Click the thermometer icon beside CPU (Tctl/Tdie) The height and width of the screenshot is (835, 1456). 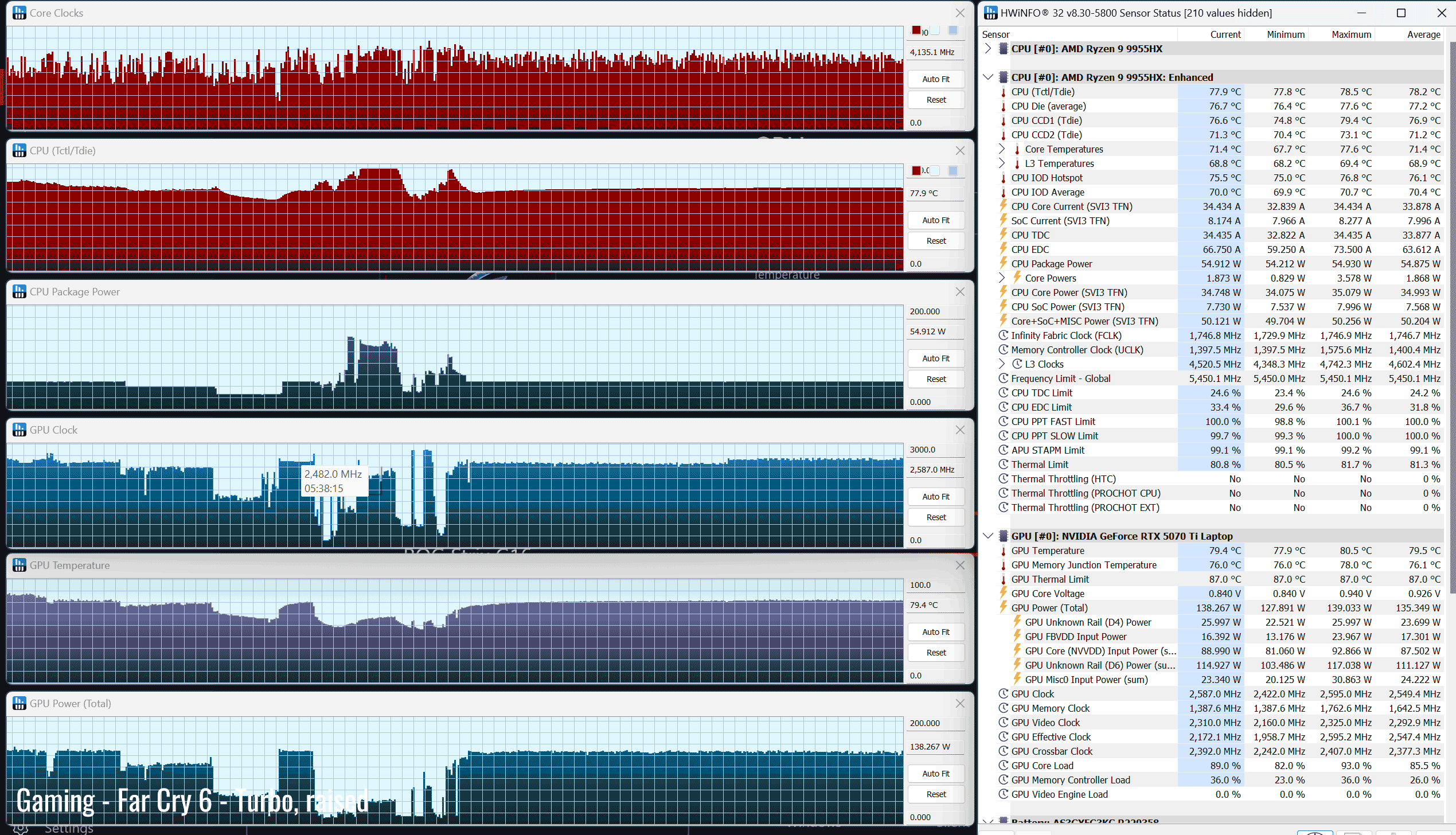[1003, 92]
